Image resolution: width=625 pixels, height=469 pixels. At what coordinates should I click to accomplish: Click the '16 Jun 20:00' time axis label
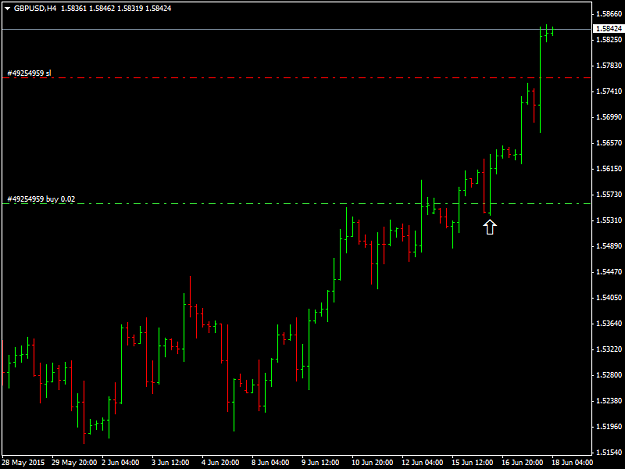pos(522,463)
